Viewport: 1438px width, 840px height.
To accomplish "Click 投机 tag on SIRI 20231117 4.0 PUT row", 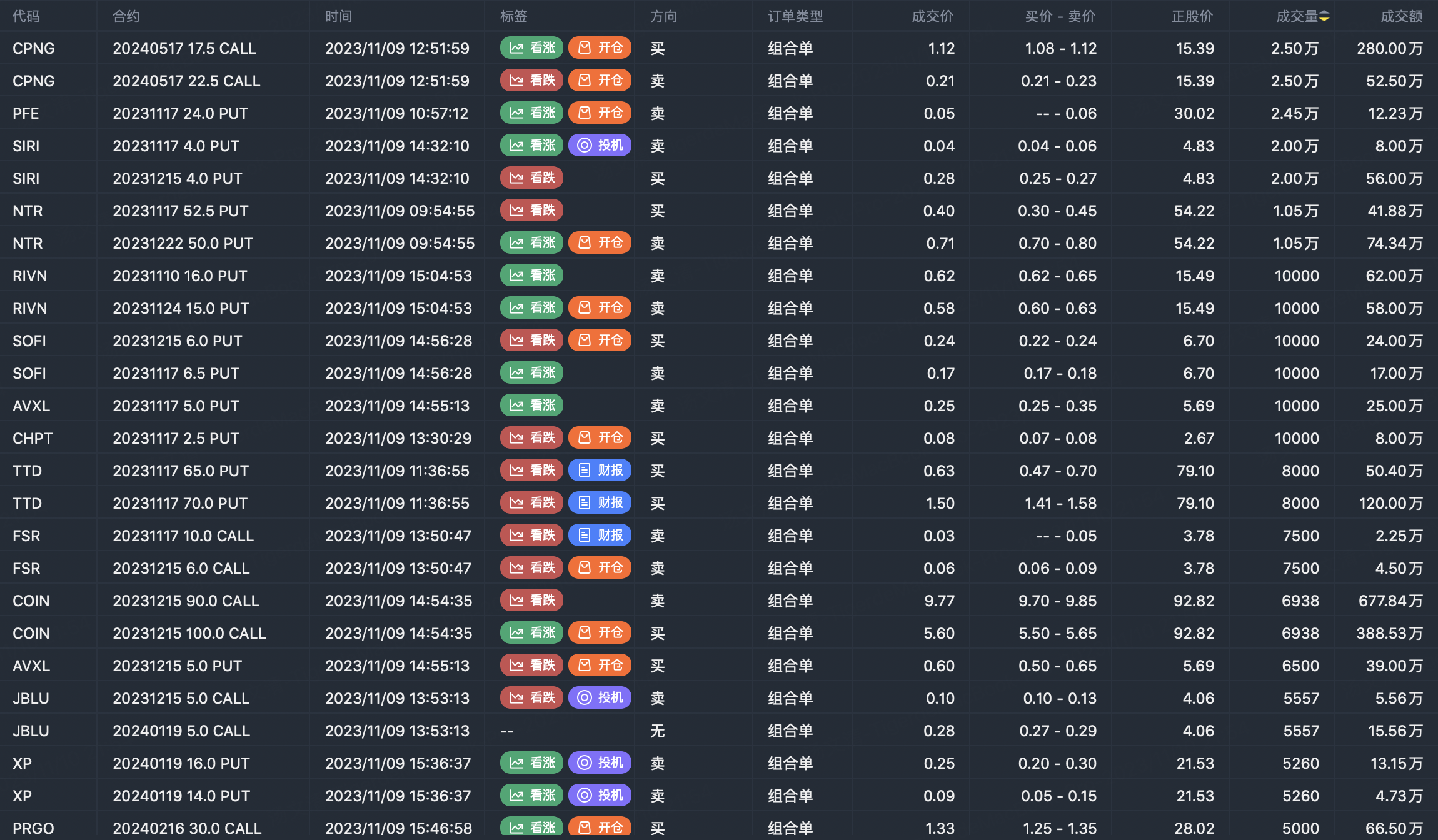I will (x=600, y=146).
